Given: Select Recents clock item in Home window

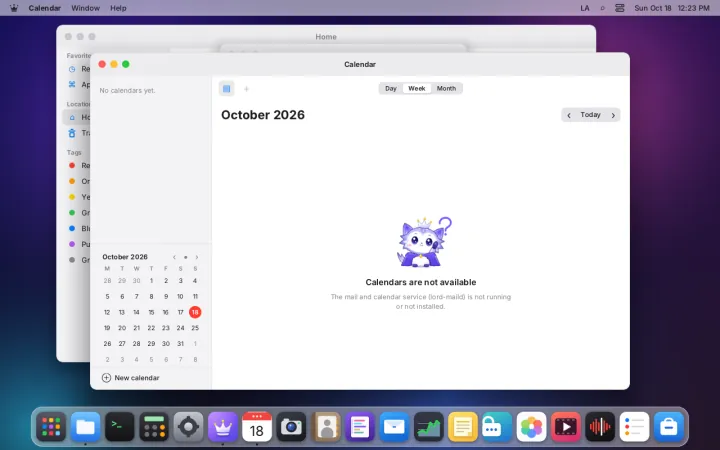Looking at the screenshot, I should pyautogui.click(x=76, y=69).
